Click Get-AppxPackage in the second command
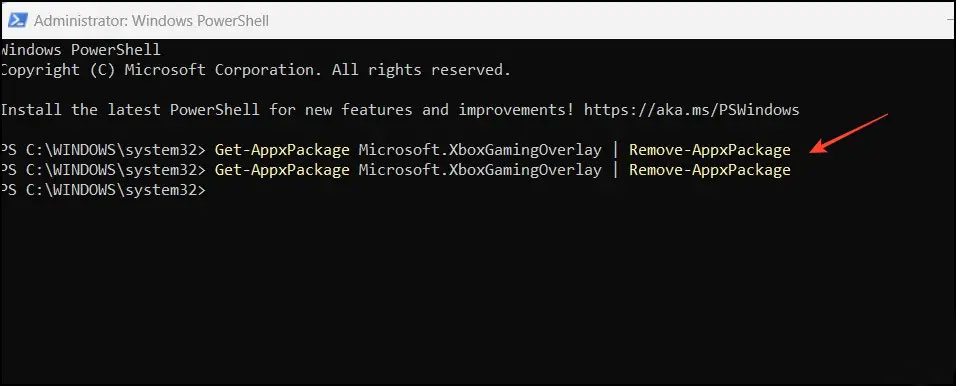Image resolution: width=956 pixels, height=386 pixels. point(282,170)
